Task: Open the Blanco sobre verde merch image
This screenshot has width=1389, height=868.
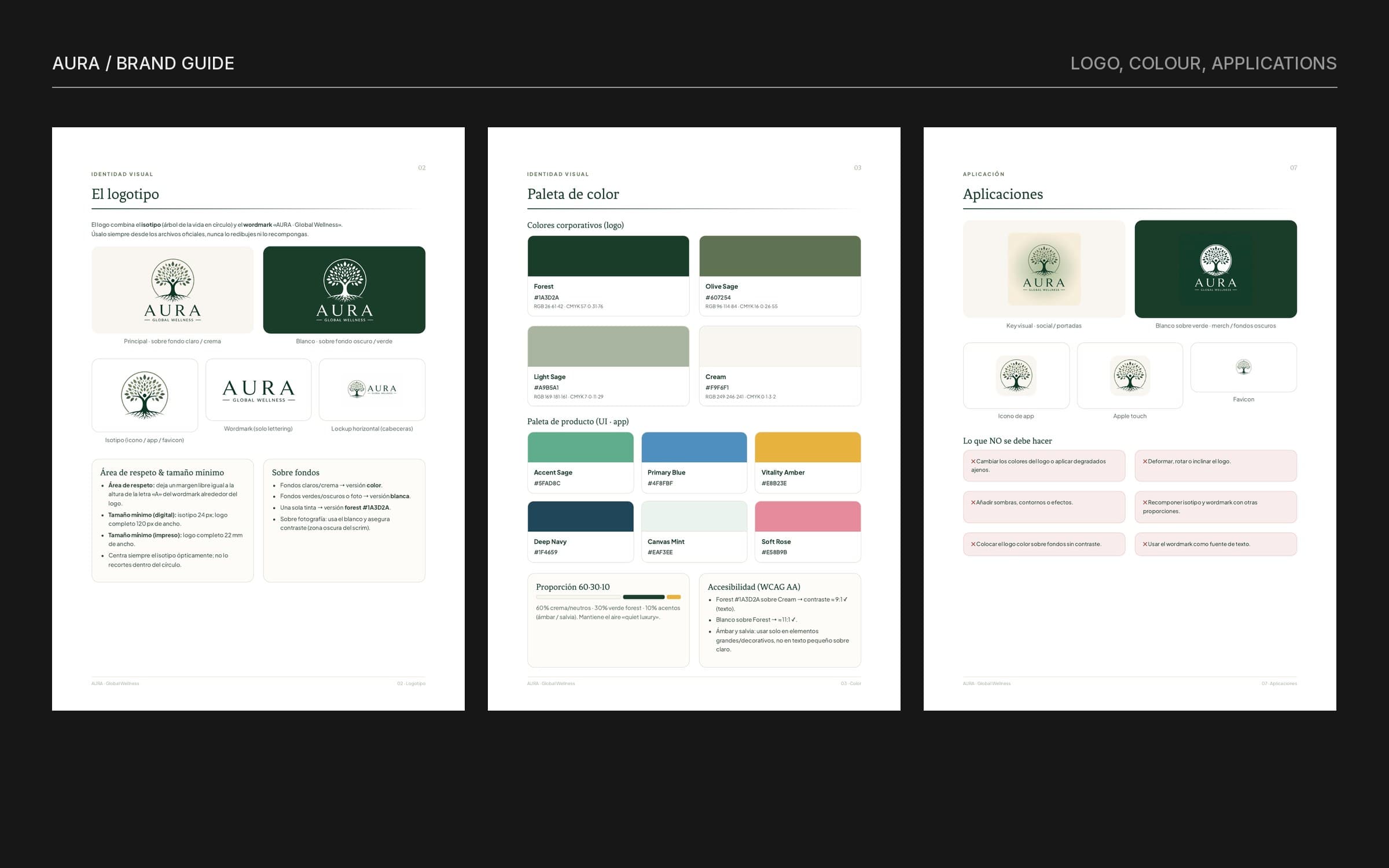Action: point(1215,269)
